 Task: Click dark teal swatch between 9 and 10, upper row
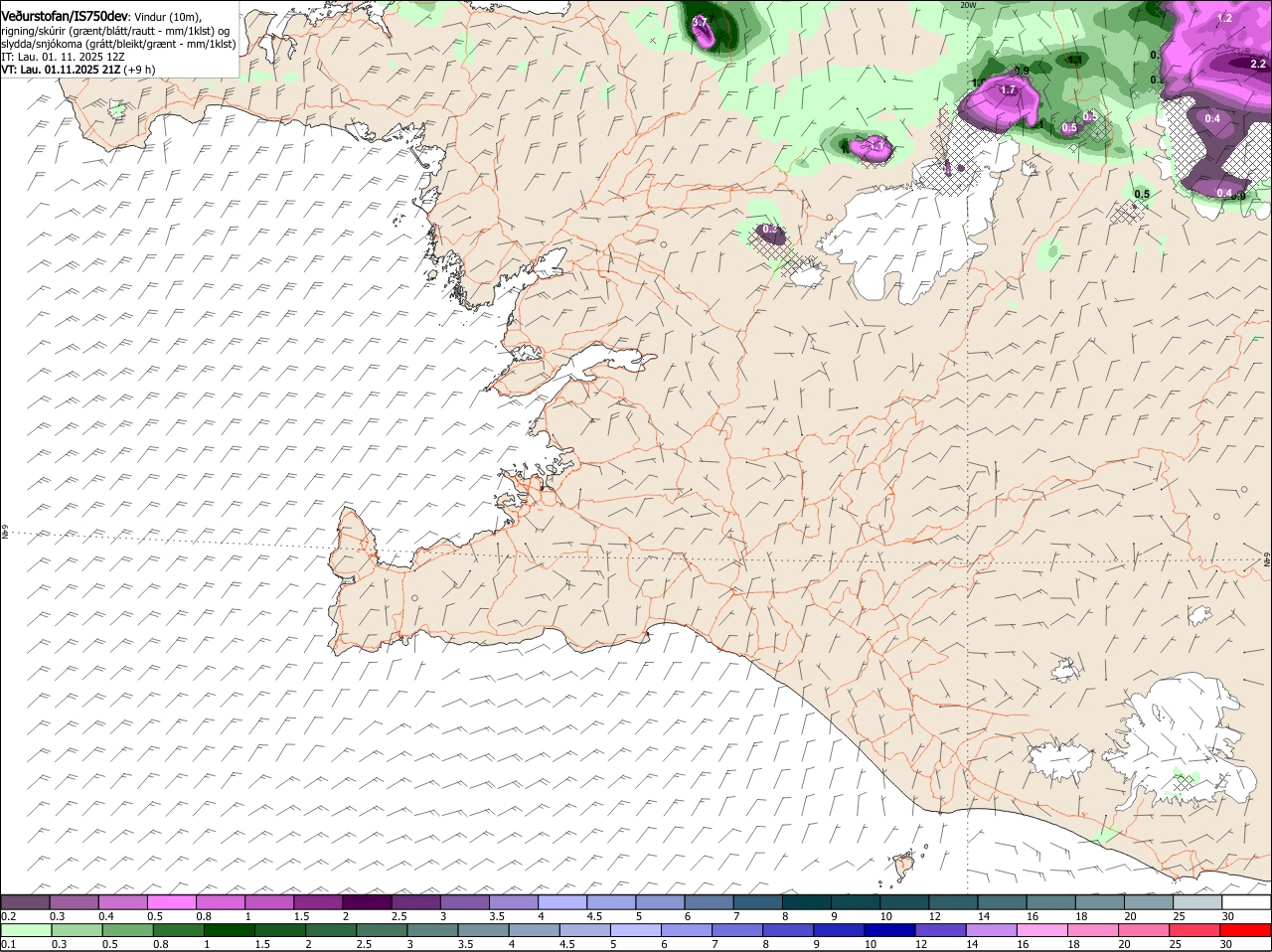point(857,901)
